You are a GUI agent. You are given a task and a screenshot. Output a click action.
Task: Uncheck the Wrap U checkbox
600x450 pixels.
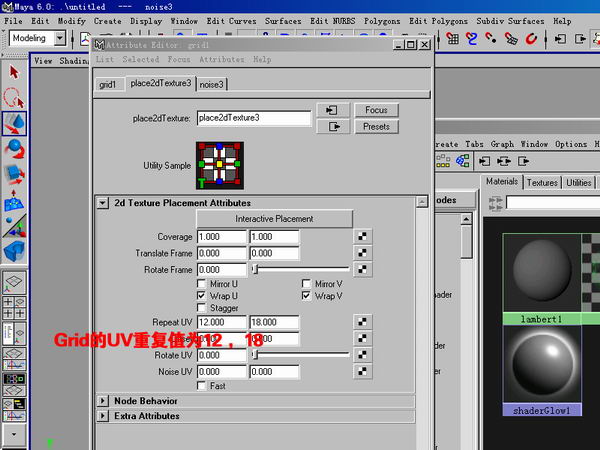201,295
